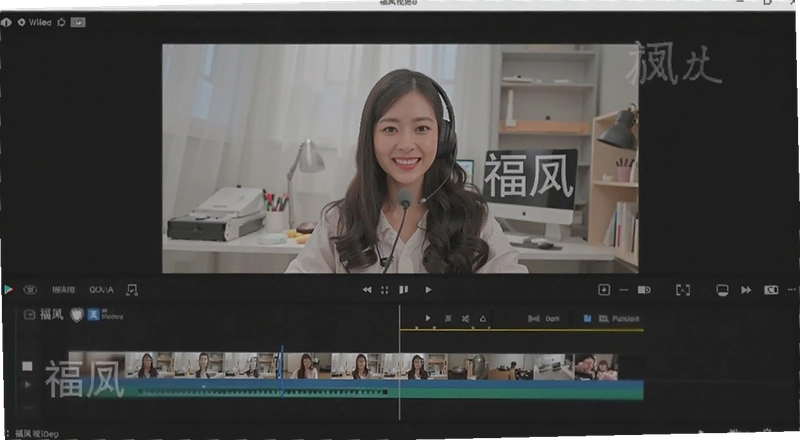The height and width of the screenshot is (440, 800).
Task: Click the play triangle next to pause
Action: (429, 290)
